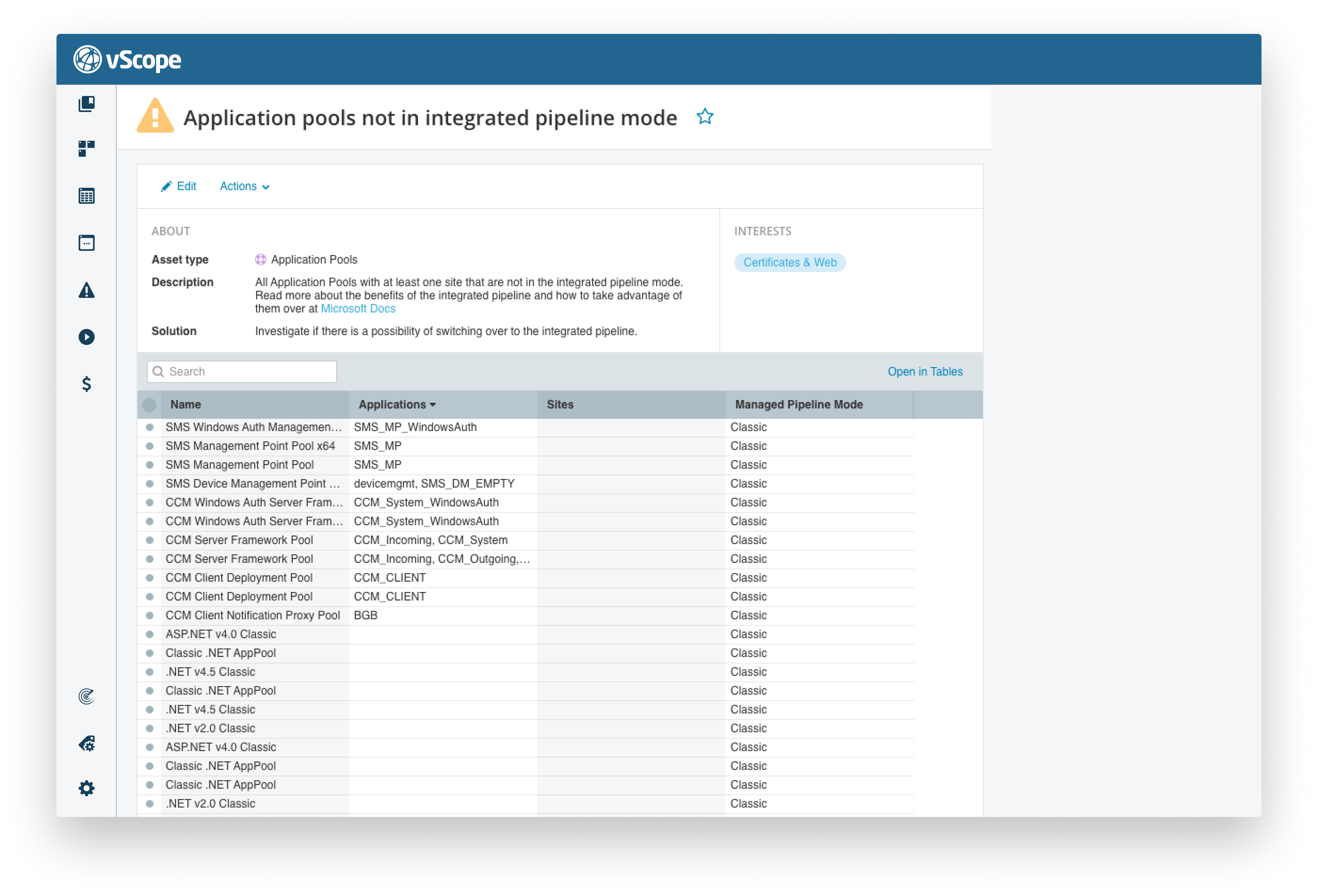Click the page title heading

(430, 117)
